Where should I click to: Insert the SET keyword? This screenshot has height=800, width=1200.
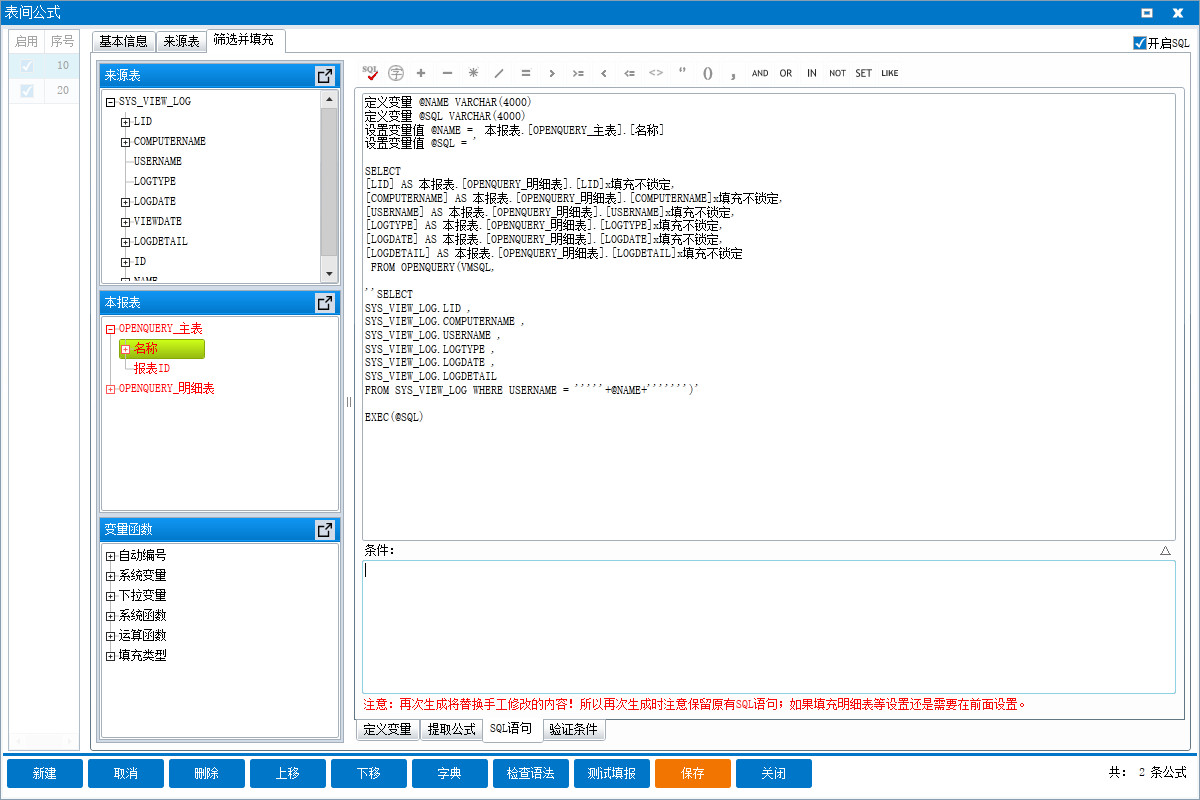pyautogui.click(x=863, y=73)
